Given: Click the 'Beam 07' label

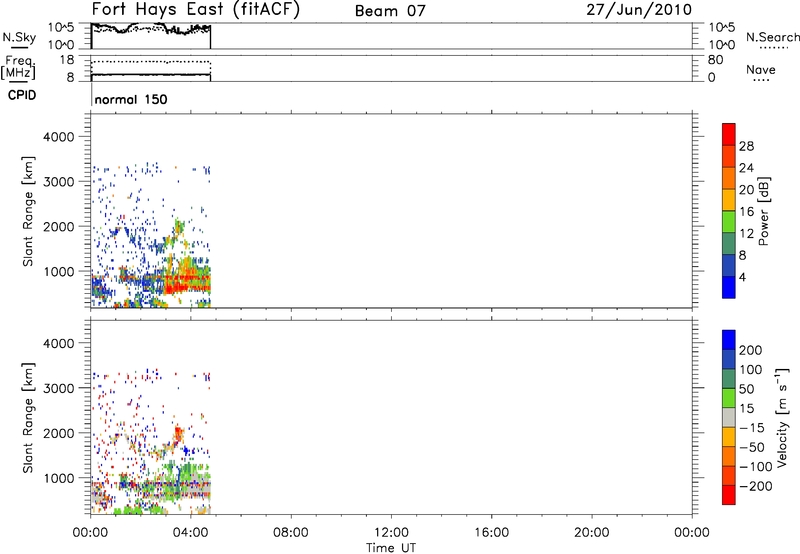Looking at the screenshot, I should point(390,11).
